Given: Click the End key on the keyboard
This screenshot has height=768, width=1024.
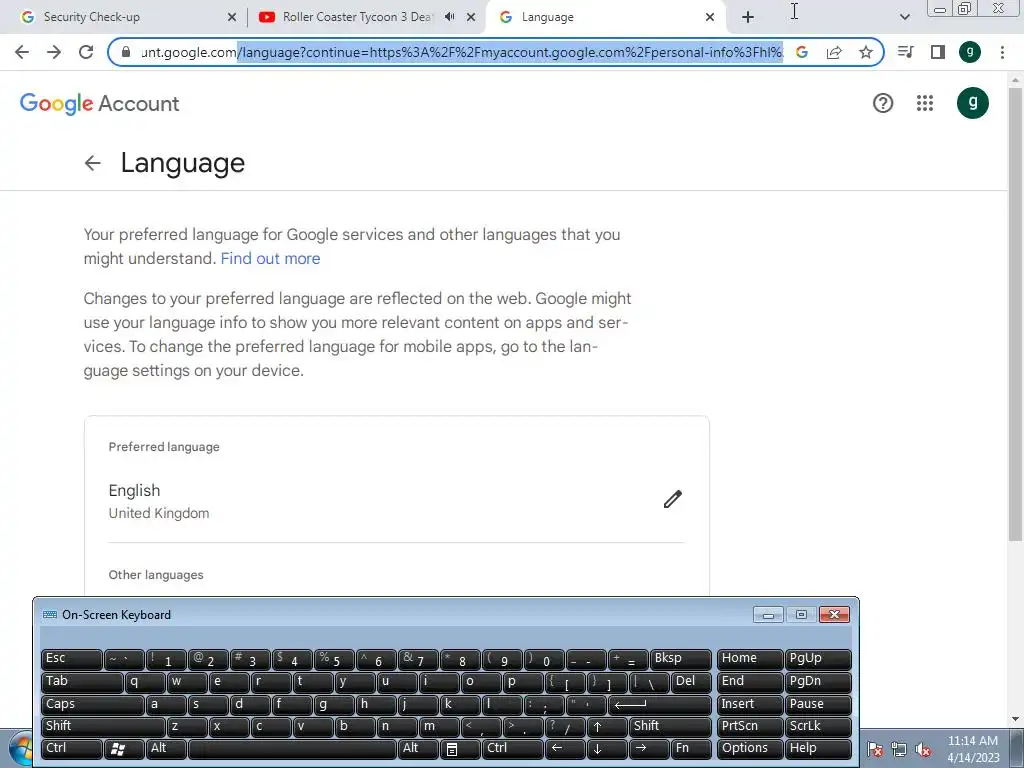Looking at the screenshot, I should pyautogui.click(x=749, y=682).
